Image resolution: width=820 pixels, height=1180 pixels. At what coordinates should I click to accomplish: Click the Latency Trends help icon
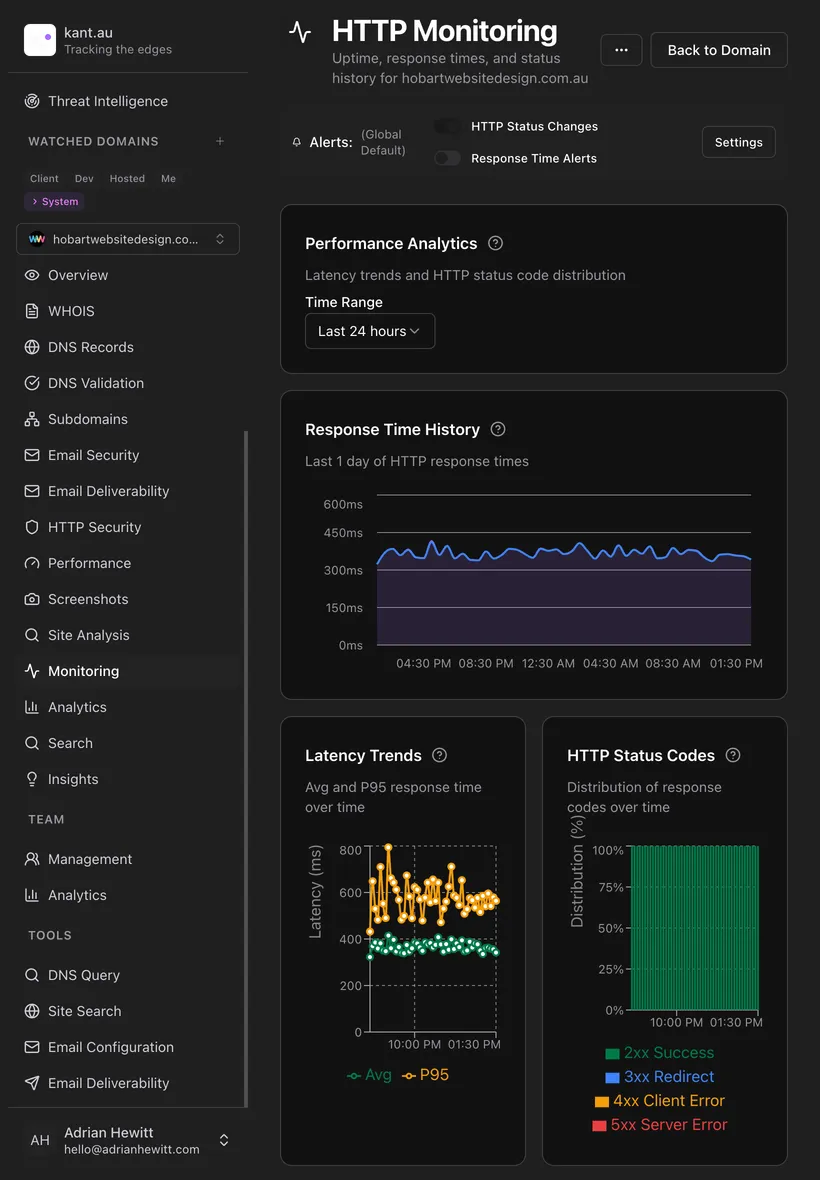tap(440, 756)
